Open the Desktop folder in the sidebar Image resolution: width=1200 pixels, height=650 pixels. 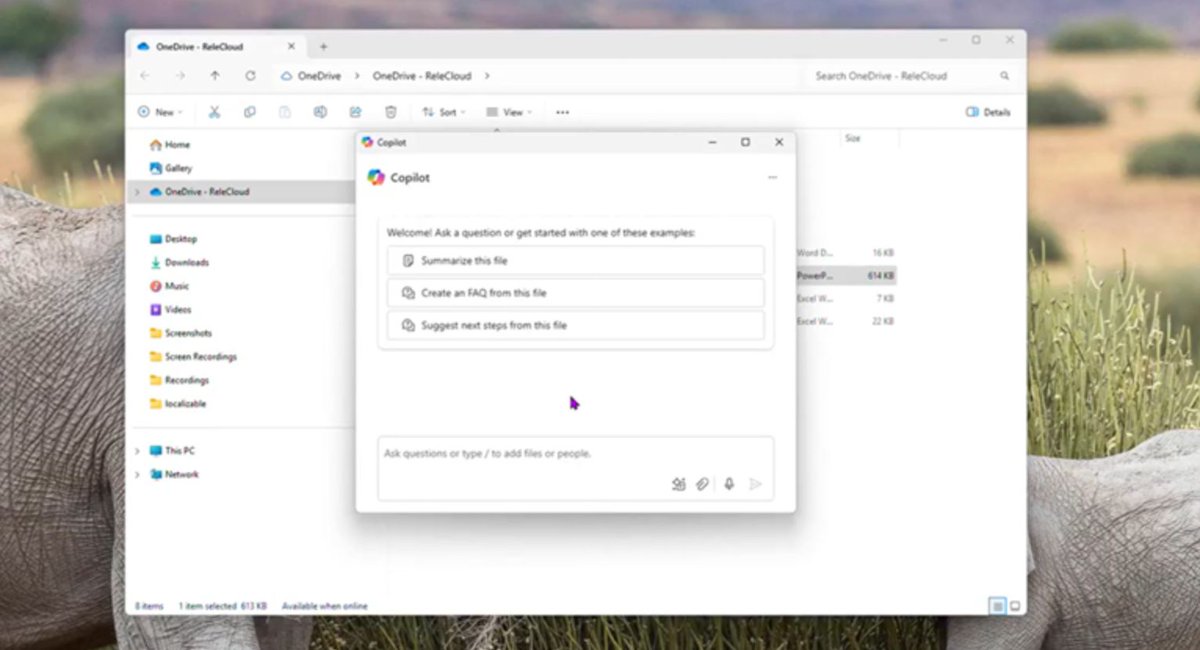[173, 239]
